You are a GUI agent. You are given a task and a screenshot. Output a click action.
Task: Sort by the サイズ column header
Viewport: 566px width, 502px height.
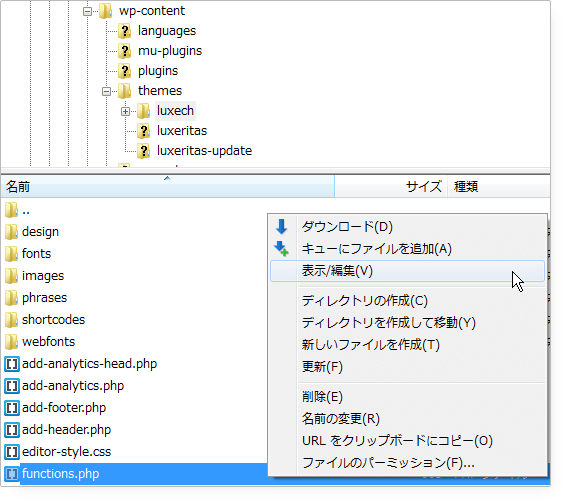(x=391, y=187)
